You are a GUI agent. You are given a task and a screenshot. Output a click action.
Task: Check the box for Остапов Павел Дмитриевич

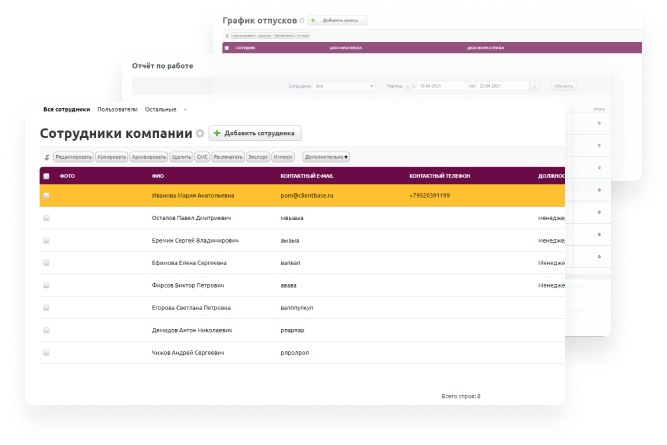[46, 217]
